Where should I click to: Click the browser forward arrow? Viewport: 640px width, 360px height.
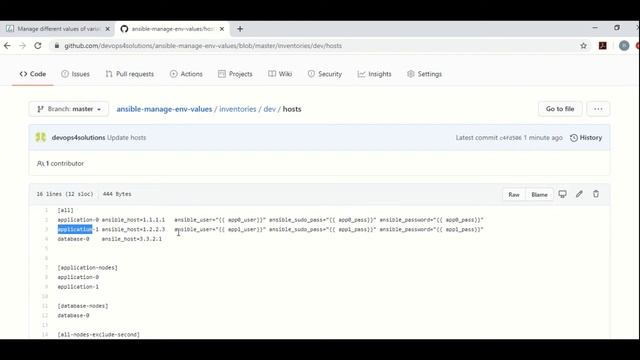(x=22, y=46)
